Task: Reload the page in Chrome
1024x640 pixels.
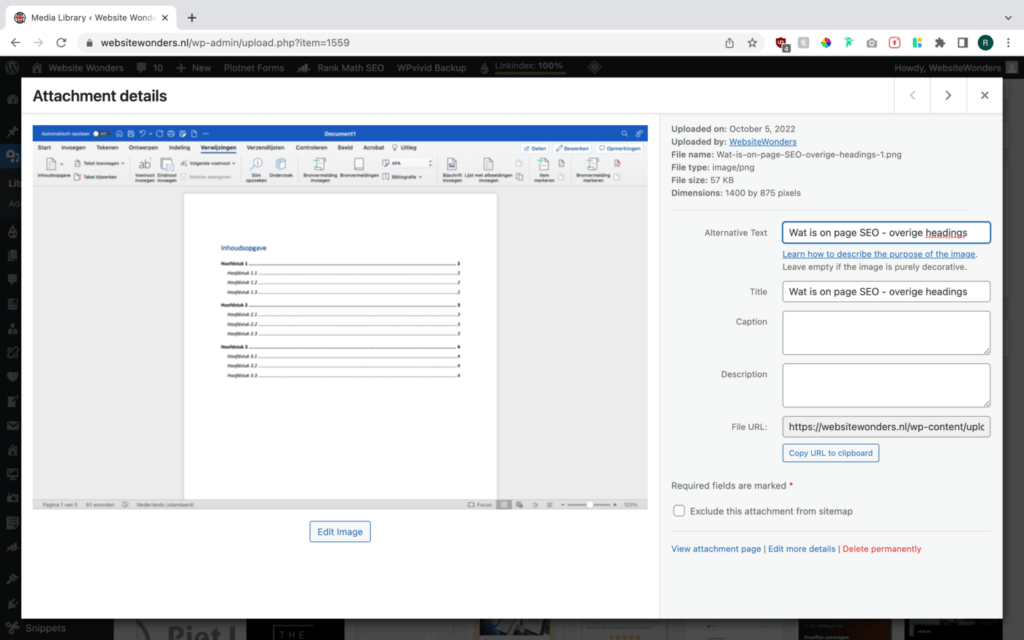Action: 62,43
